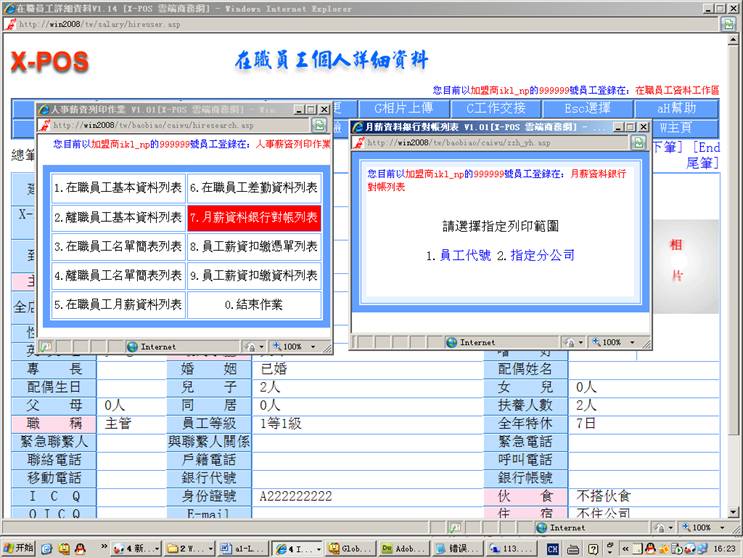Select the C工作交接 menu item

(x=496, y=108)
